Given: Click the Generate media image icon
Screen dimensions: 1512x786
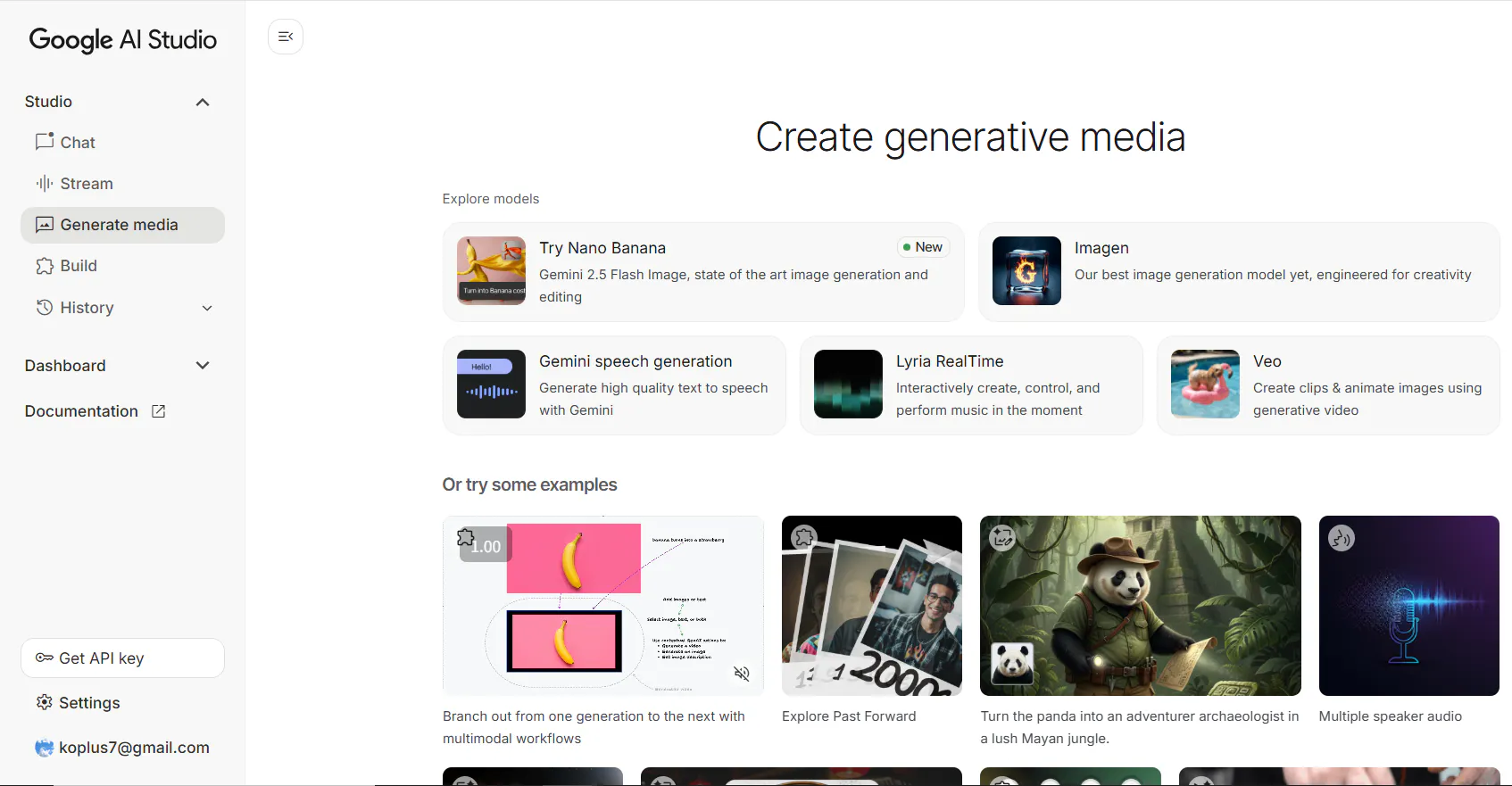Looking at the screenshot, I should 45,225.
